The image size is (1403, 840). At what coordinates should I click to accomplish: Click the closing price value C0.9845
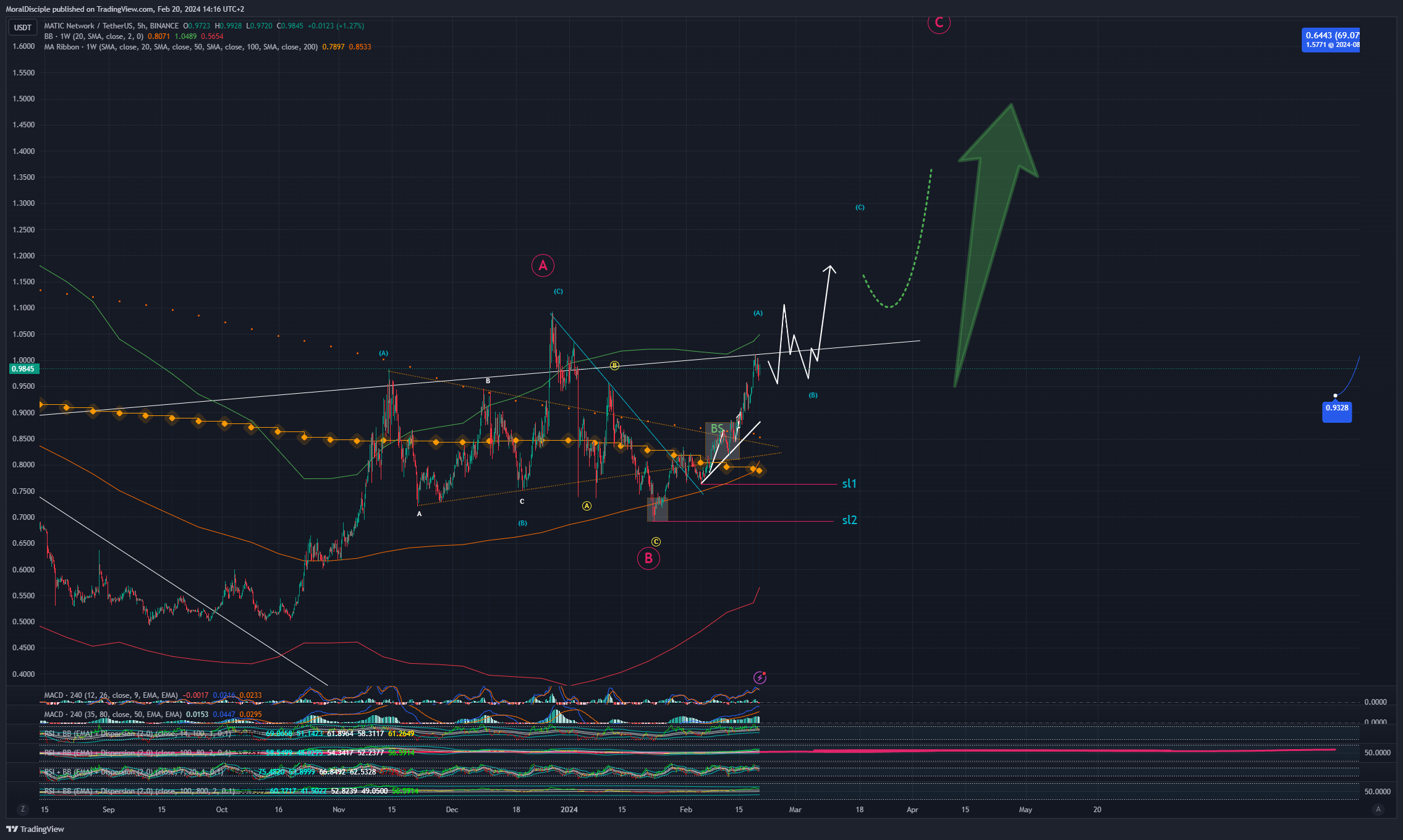(290, 26)
